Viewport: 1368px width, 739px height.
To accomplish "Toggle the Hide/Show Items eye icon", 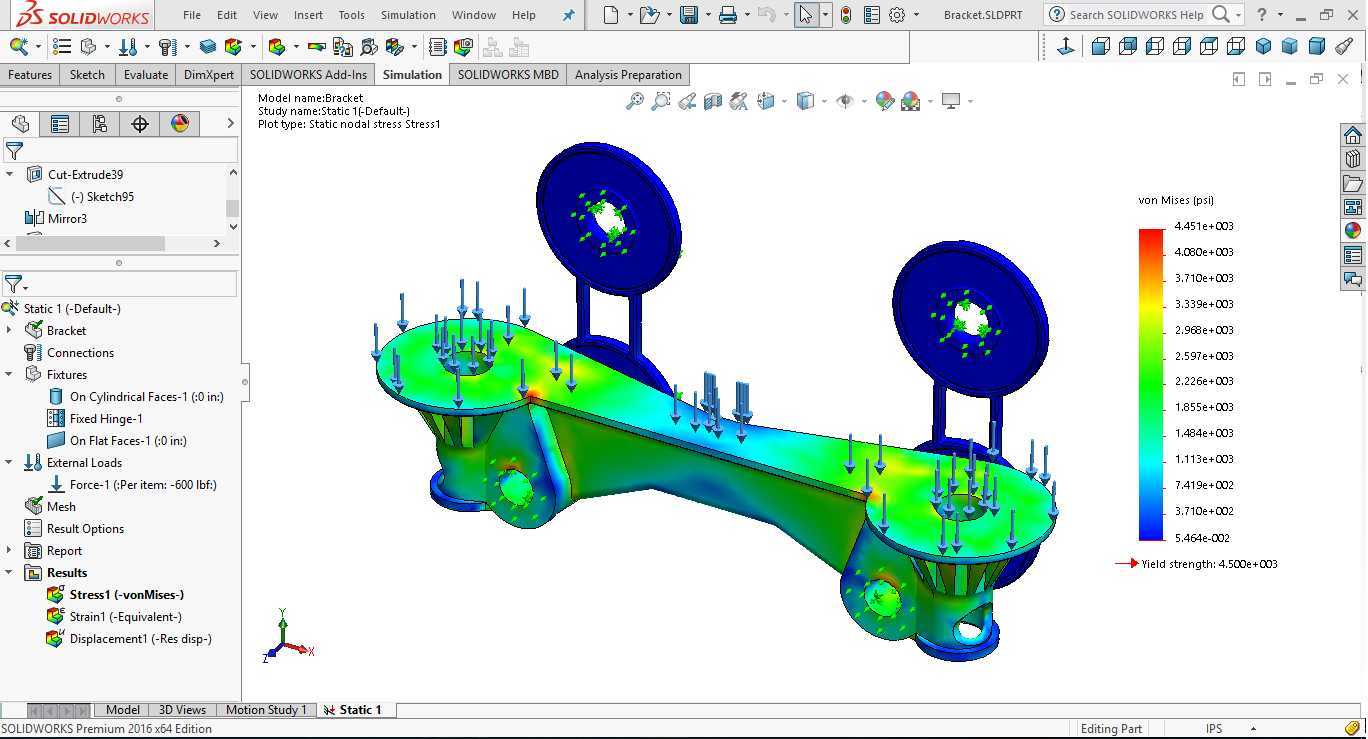I will point(845,101).
